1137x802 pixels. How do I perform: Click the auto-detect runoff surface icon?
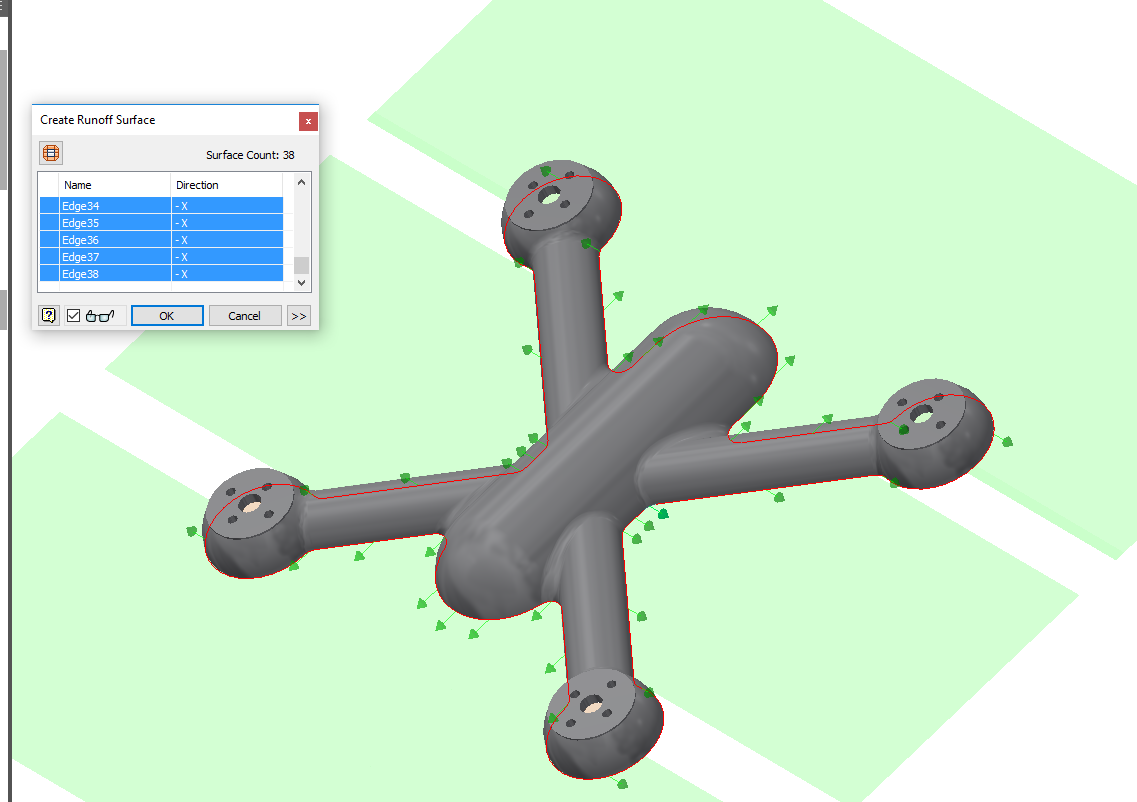pos(51,153)
